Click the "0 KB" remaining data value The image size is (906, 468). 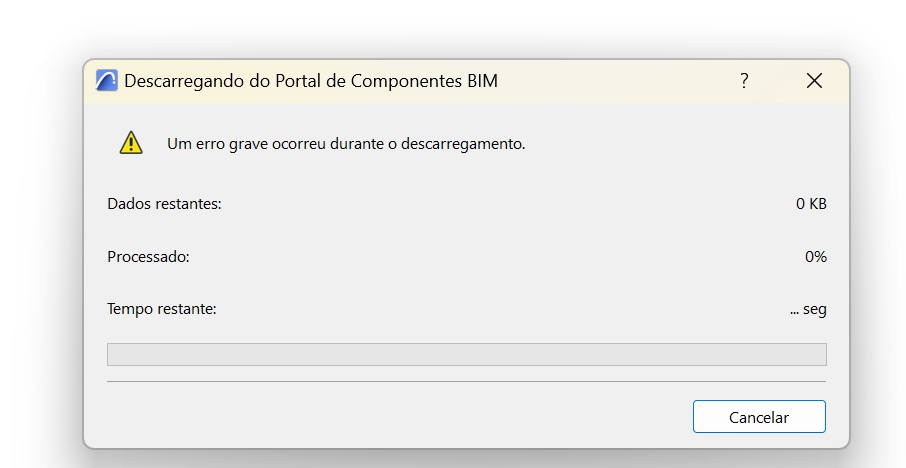pos(811,204)
